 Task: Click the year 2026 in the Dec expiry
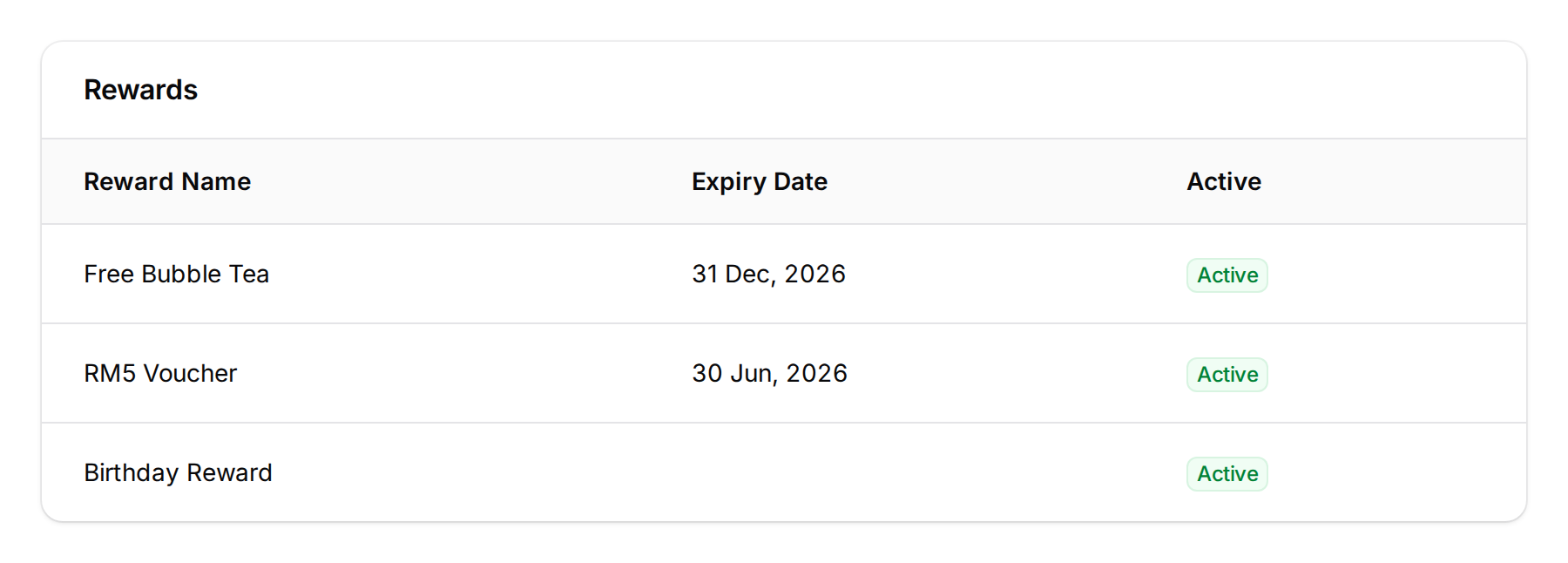tap(814, 274)
